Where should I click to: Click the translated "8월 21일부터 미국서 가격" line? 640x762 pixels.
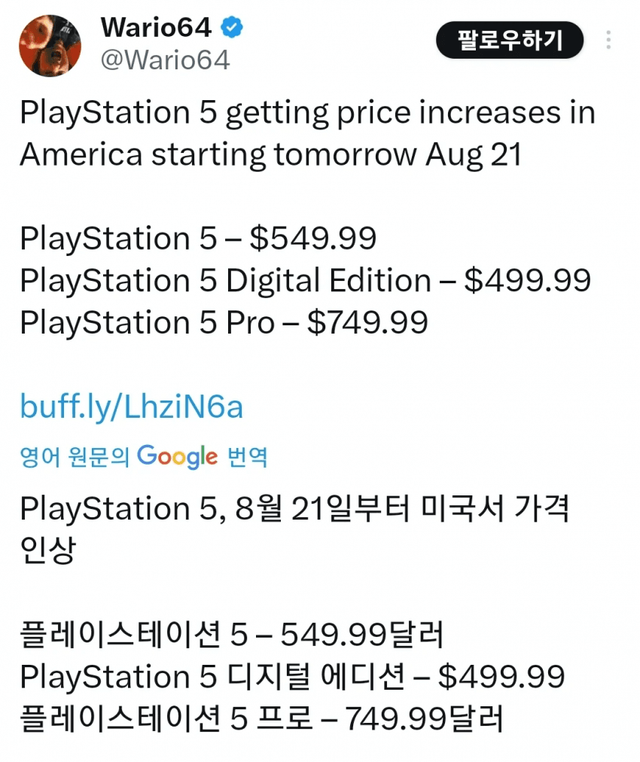click(x=295, y=508)
